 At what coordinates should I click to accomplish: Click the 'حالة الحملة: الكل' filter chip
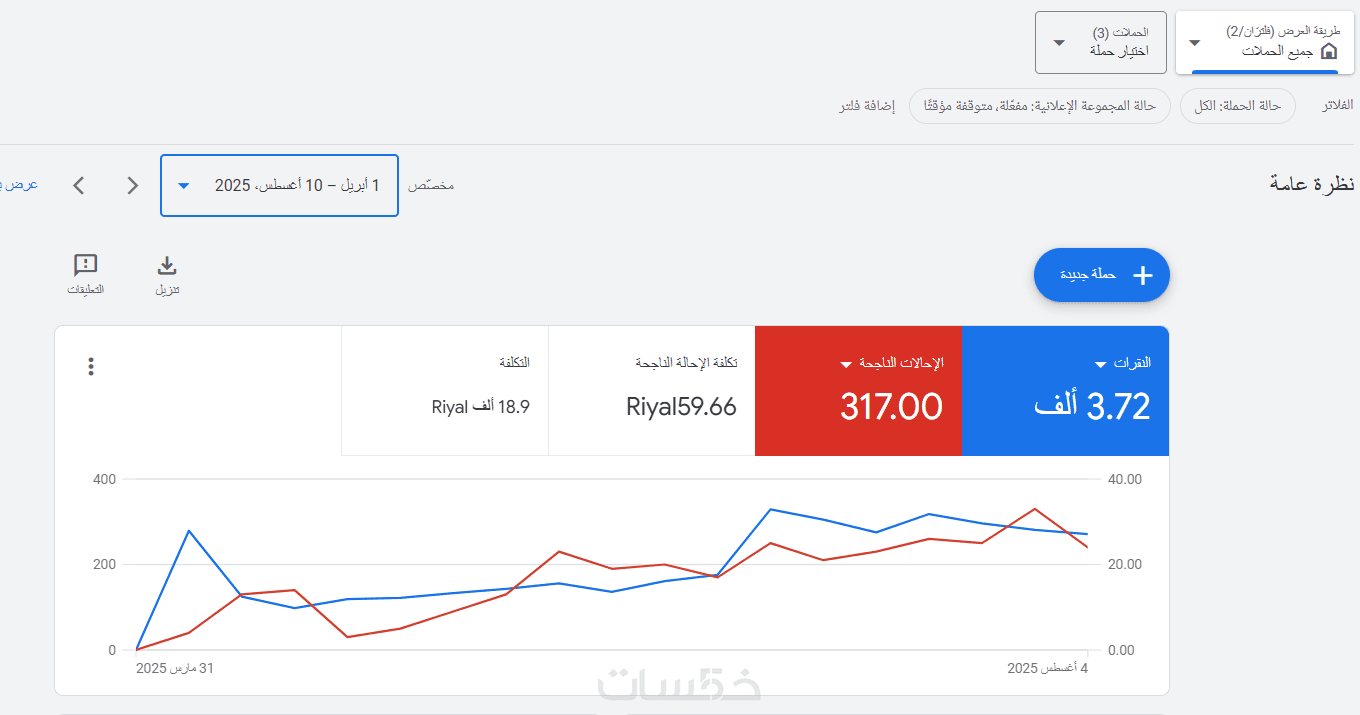coord(1237,106)
